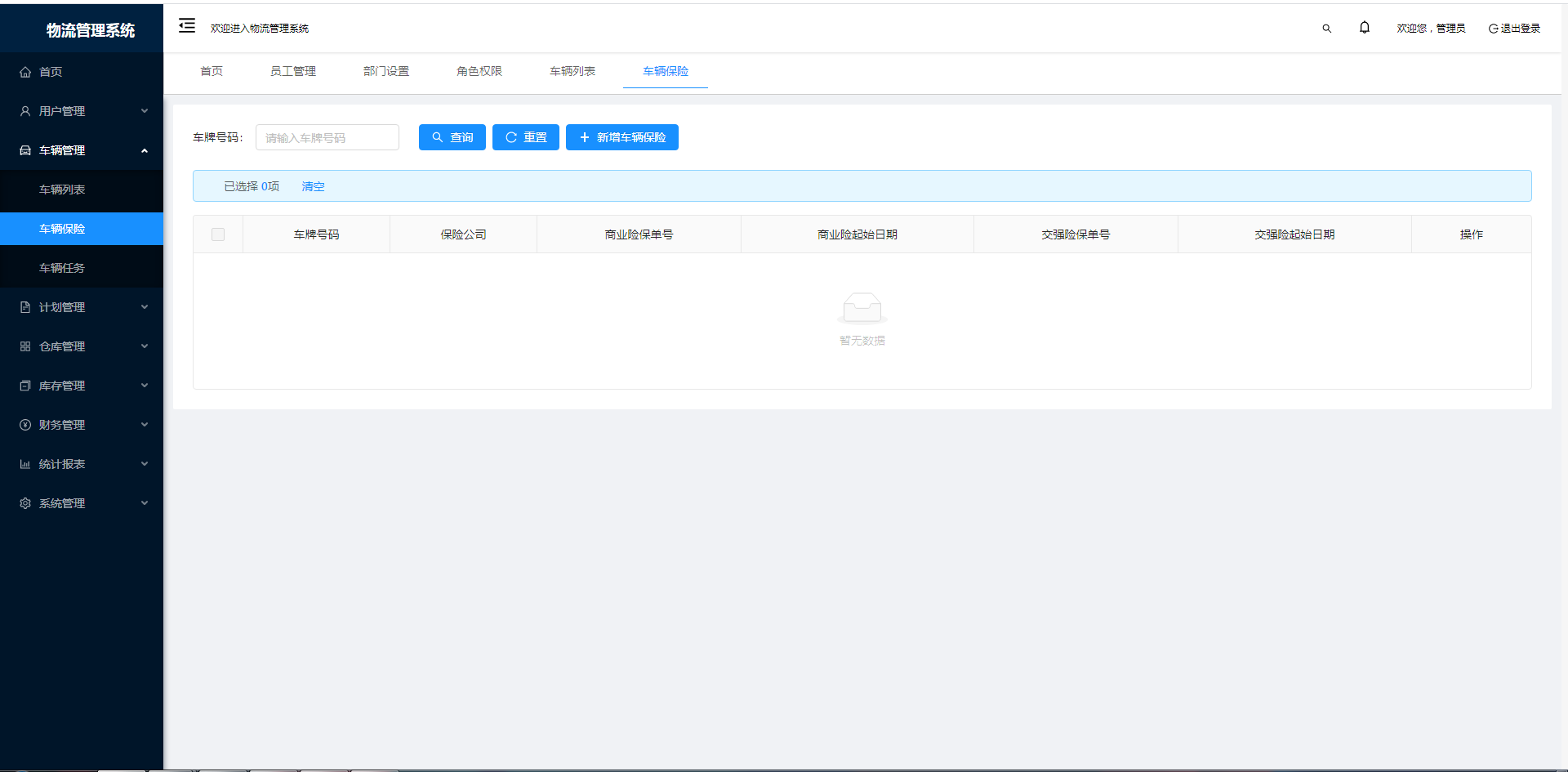Image resolution: width=1568 pixels, height=772 pixels.
Task: Open the search magnifier in header
Action: click(1326, 29)
